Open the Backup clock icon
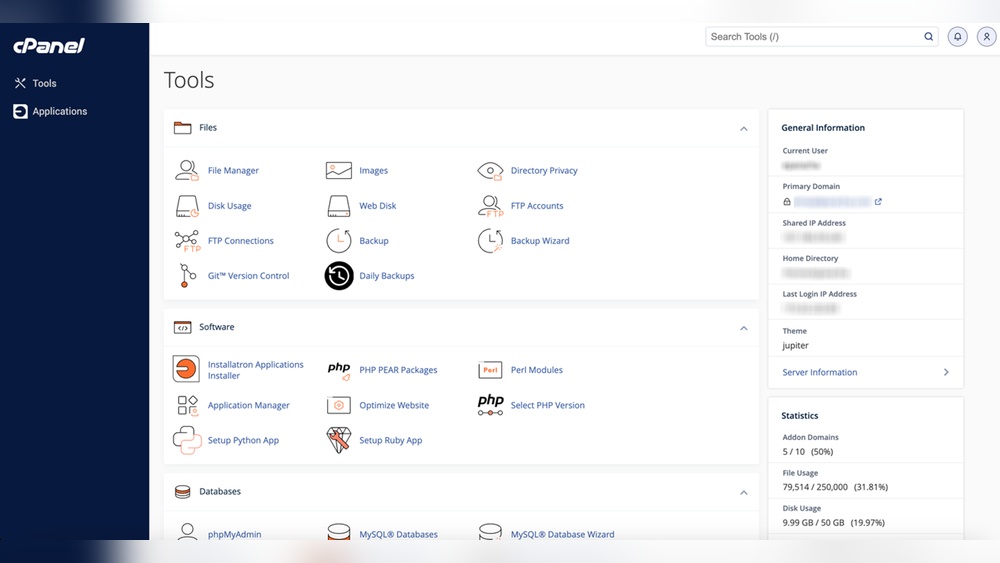Viewport: 1000px width, 563px height. point(339,241)
